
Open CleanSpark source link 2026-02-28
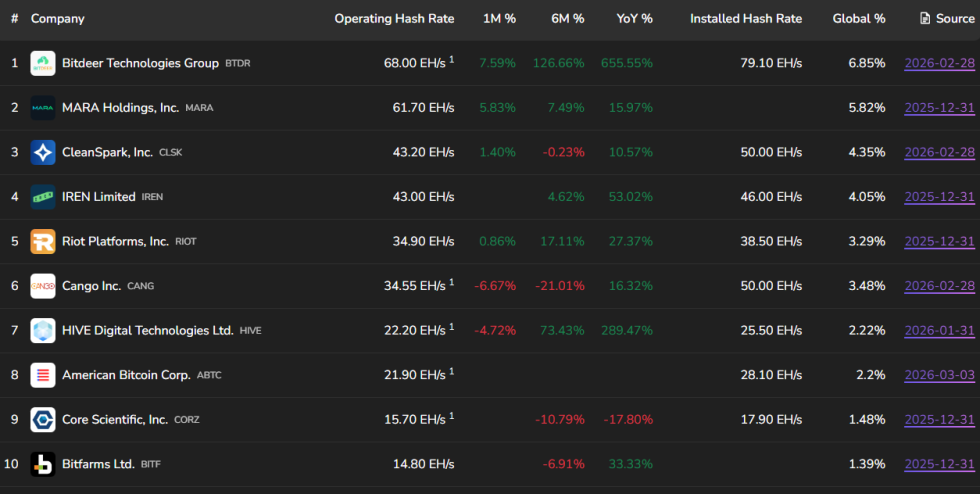[x=939, y=152]
